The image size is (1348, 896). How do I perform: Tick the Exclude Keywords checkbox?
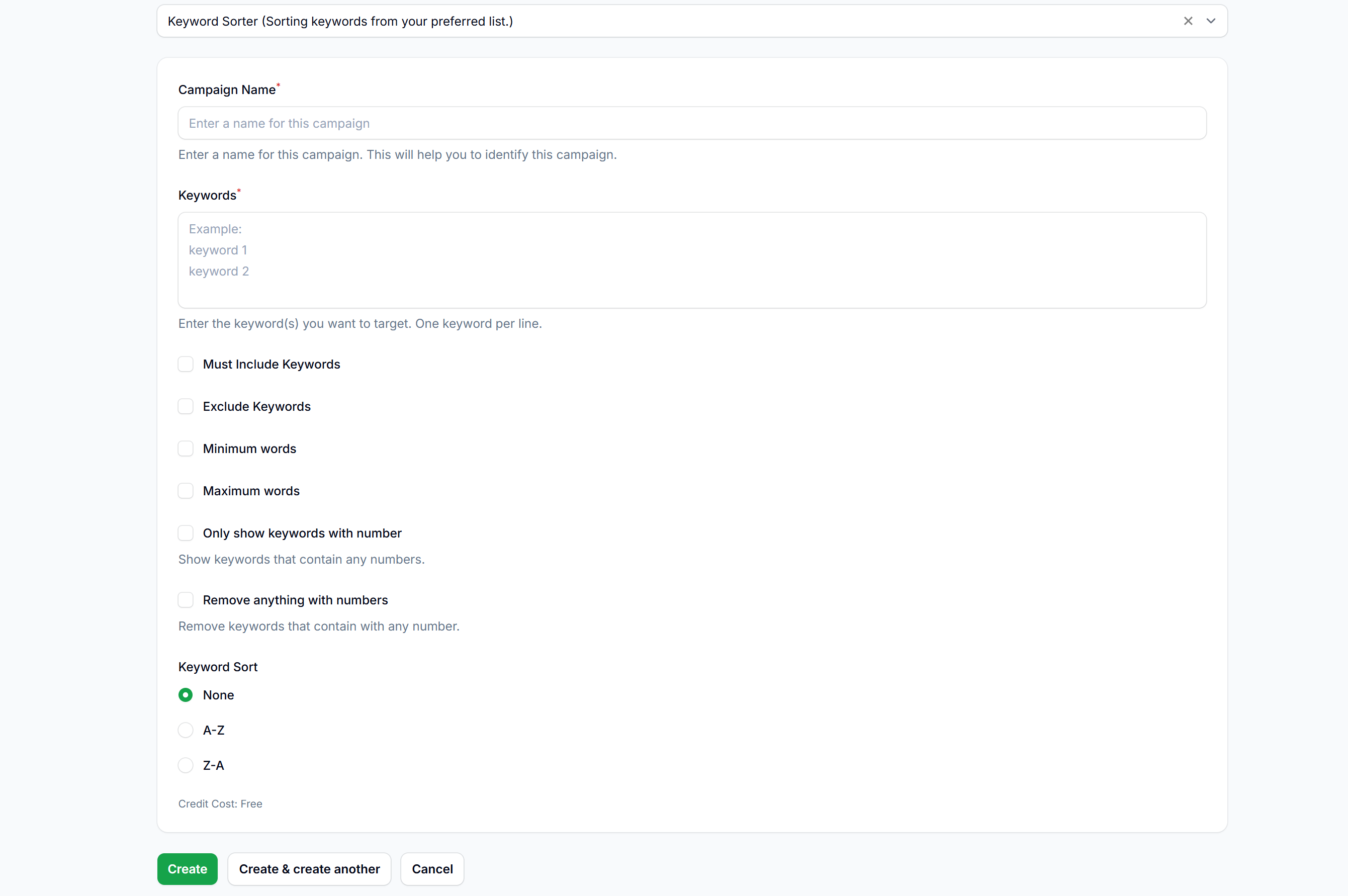pyautogui.click(x=185, y=406)
